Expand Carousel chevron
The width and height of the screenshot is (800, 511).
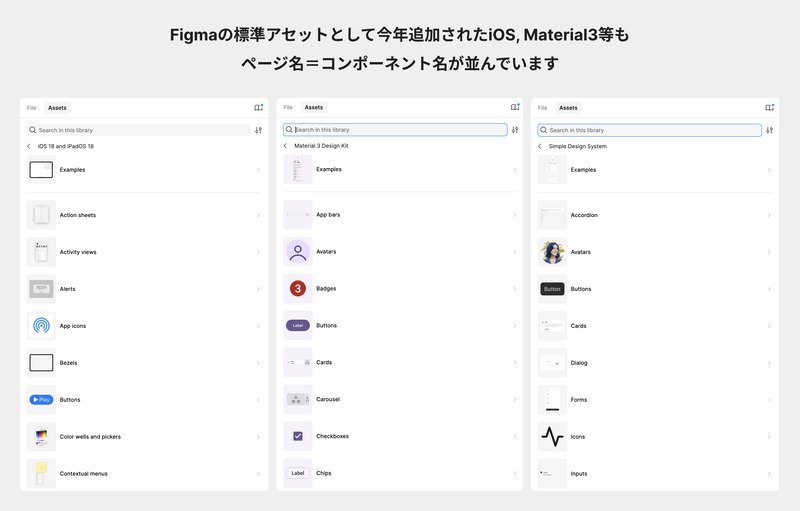(515, 399)
